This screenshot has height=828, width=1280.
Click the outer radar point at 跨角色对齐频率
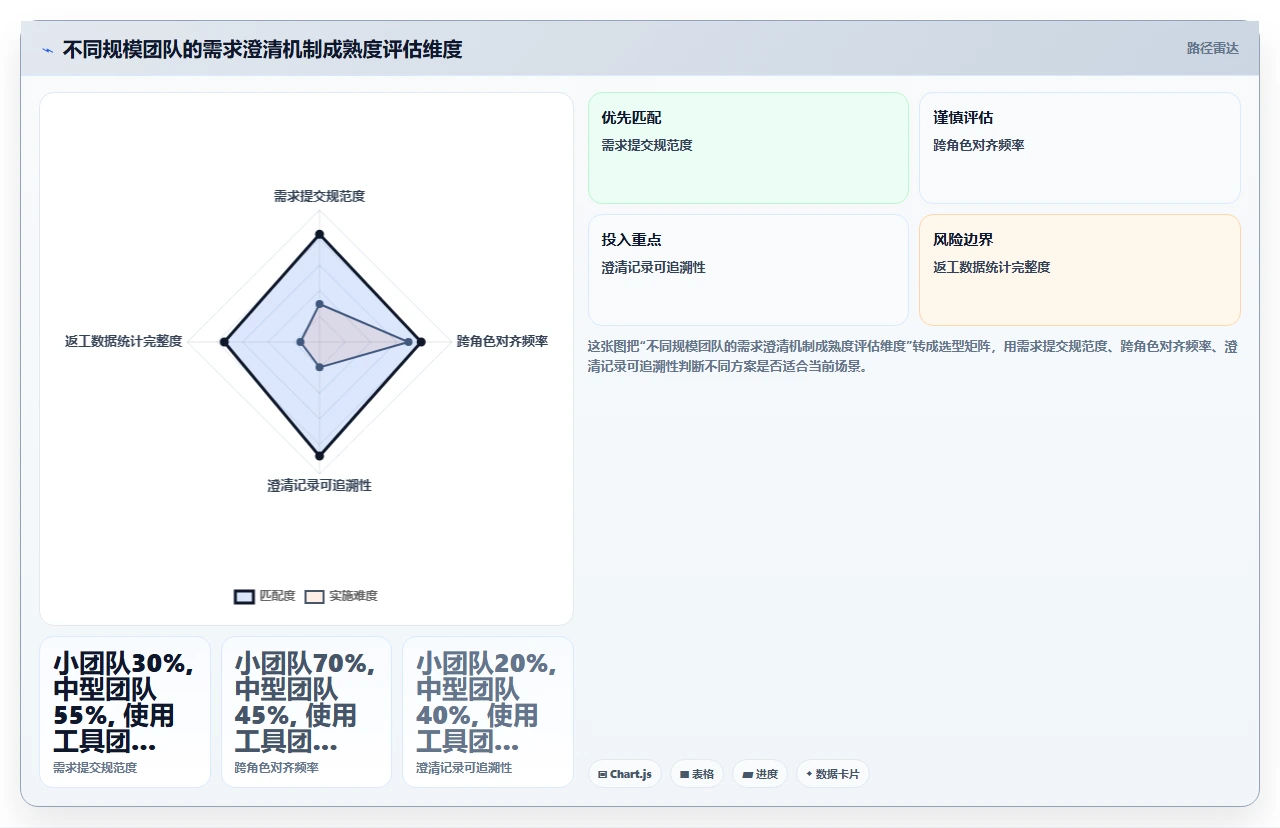pyautogui.click(x=421, y=342)
